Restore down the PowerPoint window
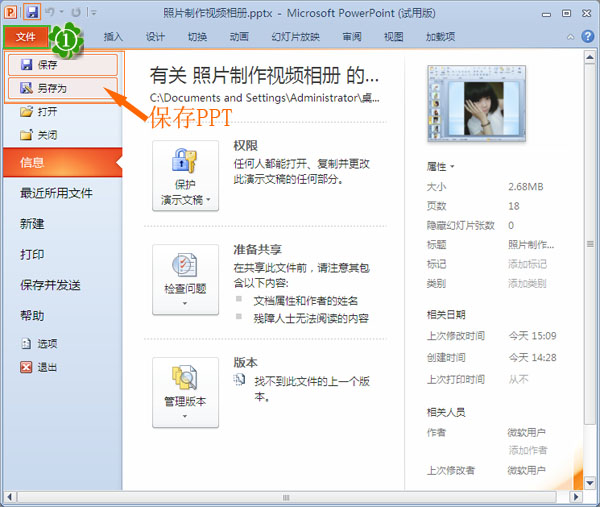This screenshot has height=507, width=600. (x=566, y=13)
